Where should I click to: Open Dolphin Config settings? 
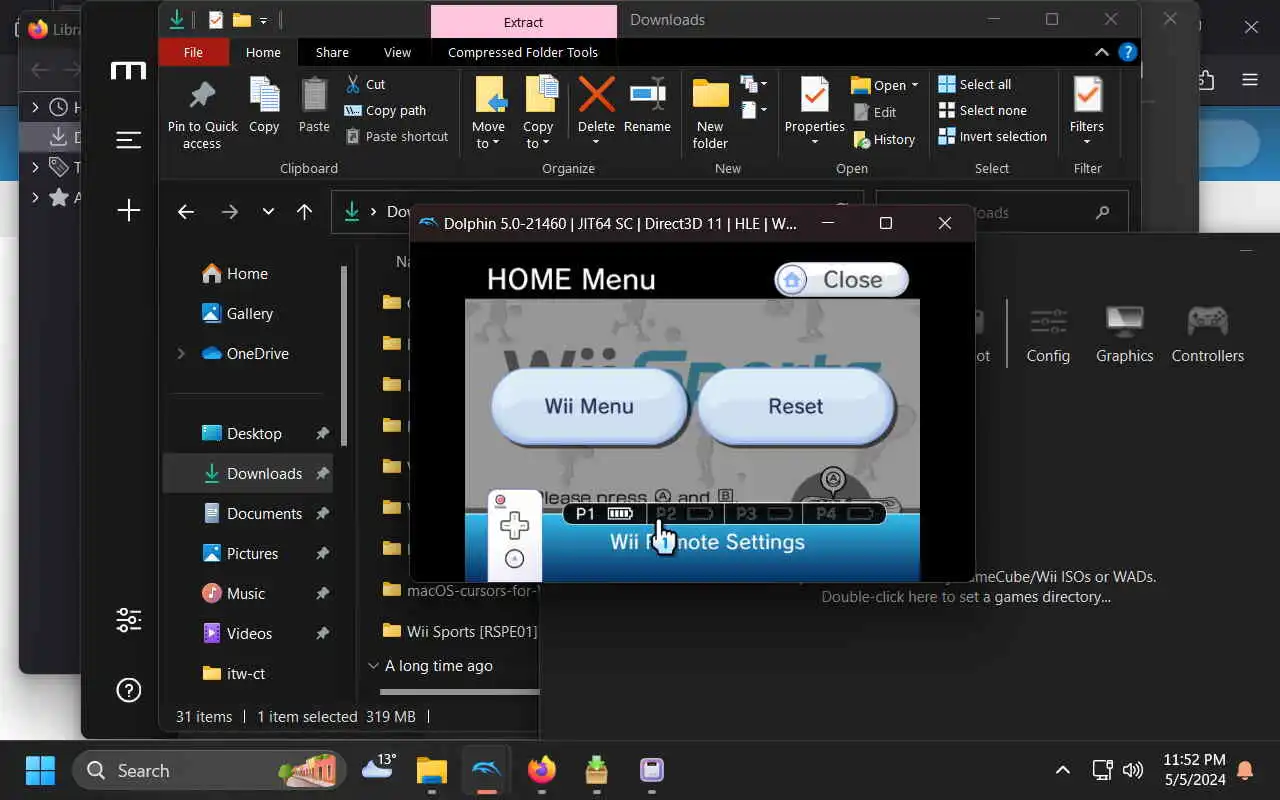tap(1048, 335)
